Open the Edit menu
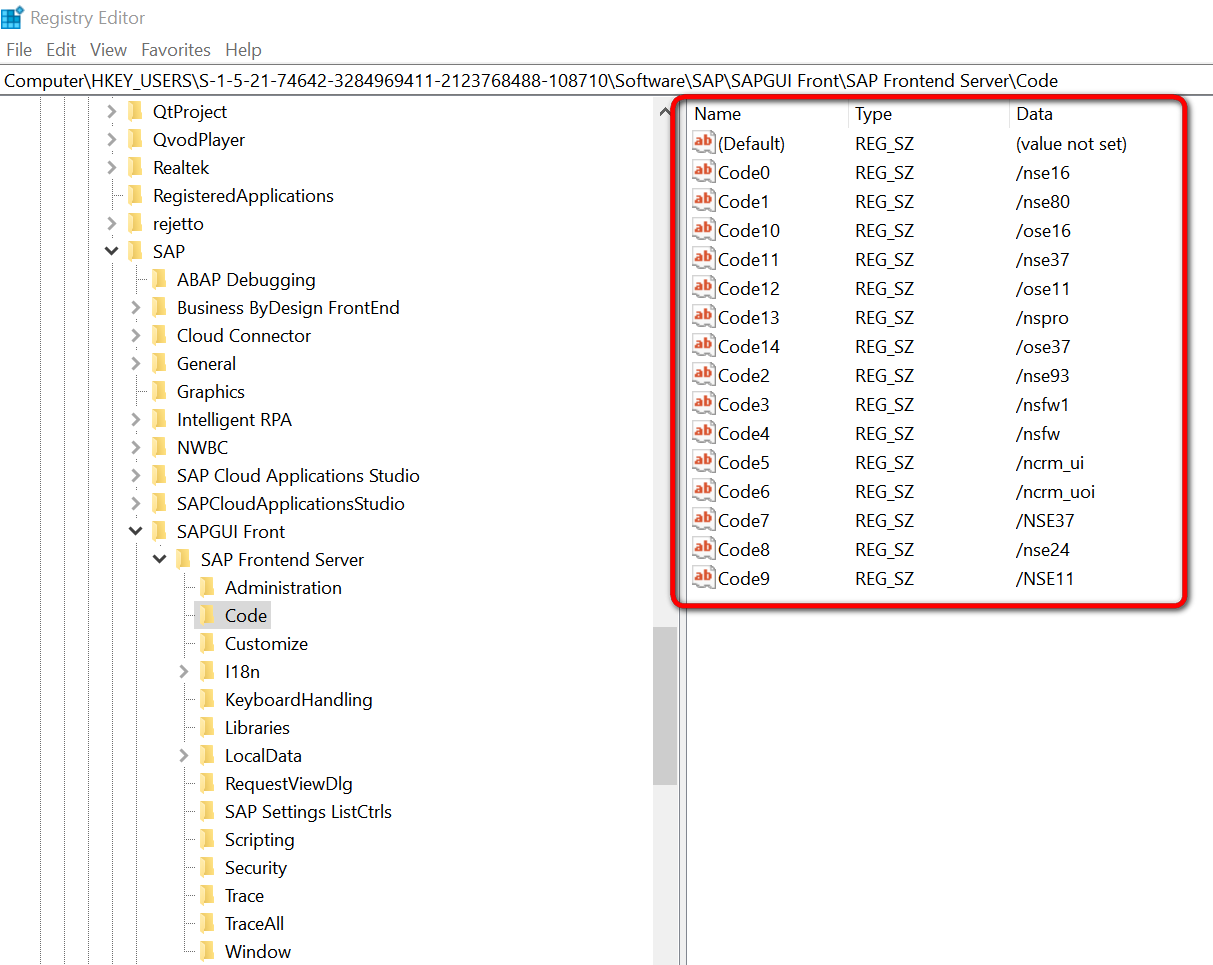Viewport: 1213px width, 965px height. (61, 50)
